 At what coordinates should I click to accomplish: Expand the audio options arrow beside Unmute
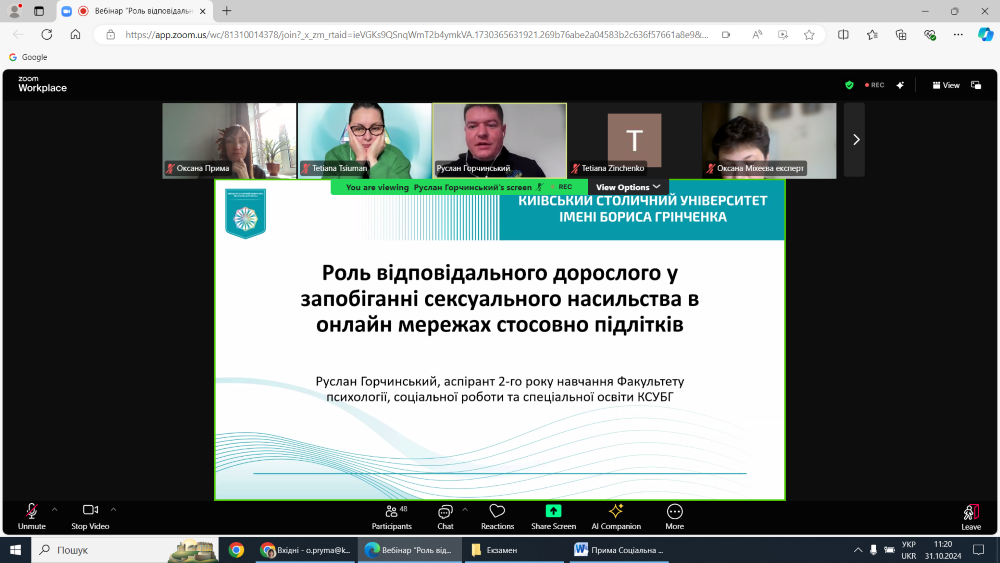(x=54, y=509)
